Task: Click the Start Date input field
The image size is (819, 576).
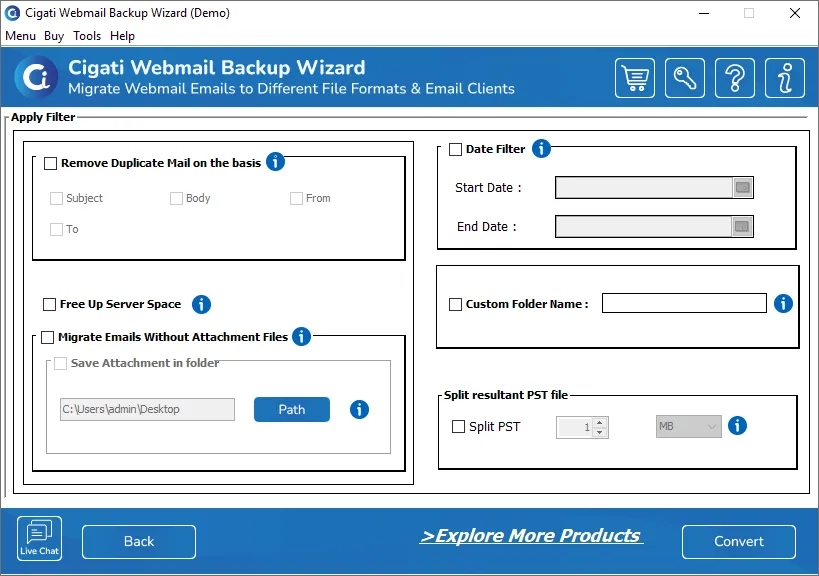Action: 644,187
